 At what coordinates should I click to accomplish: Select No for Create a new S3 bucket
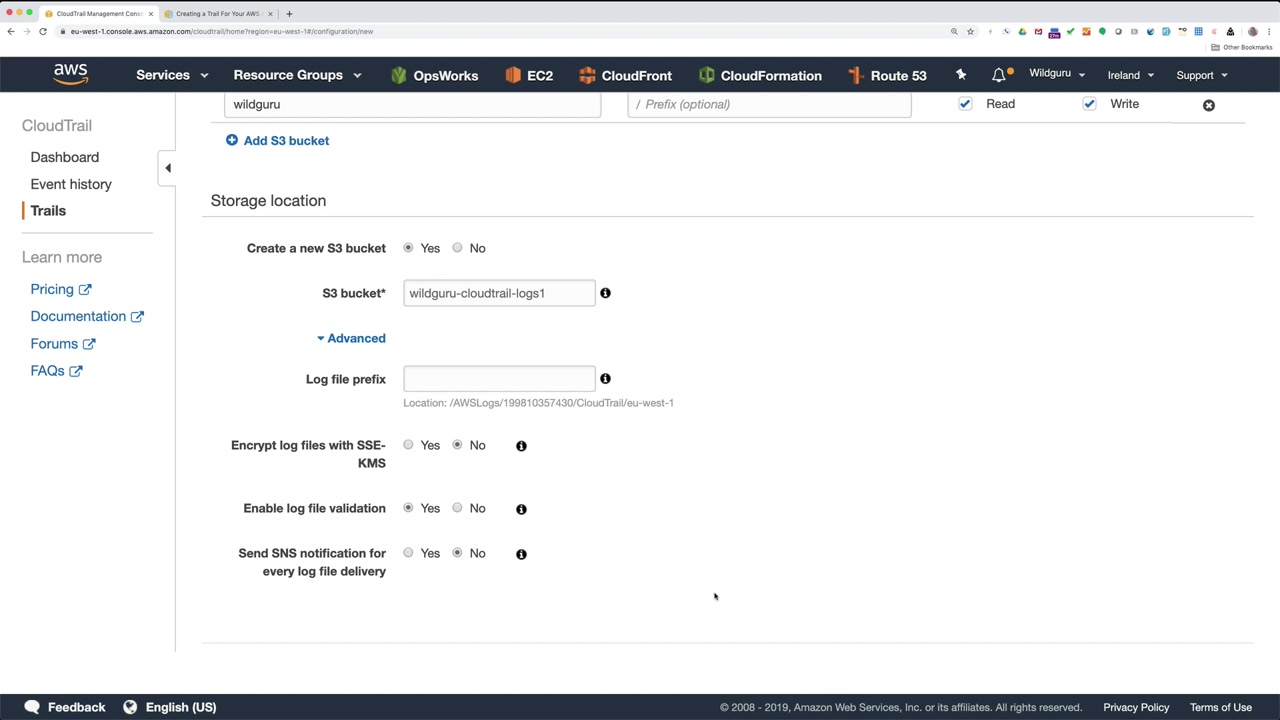click(457, 248)
